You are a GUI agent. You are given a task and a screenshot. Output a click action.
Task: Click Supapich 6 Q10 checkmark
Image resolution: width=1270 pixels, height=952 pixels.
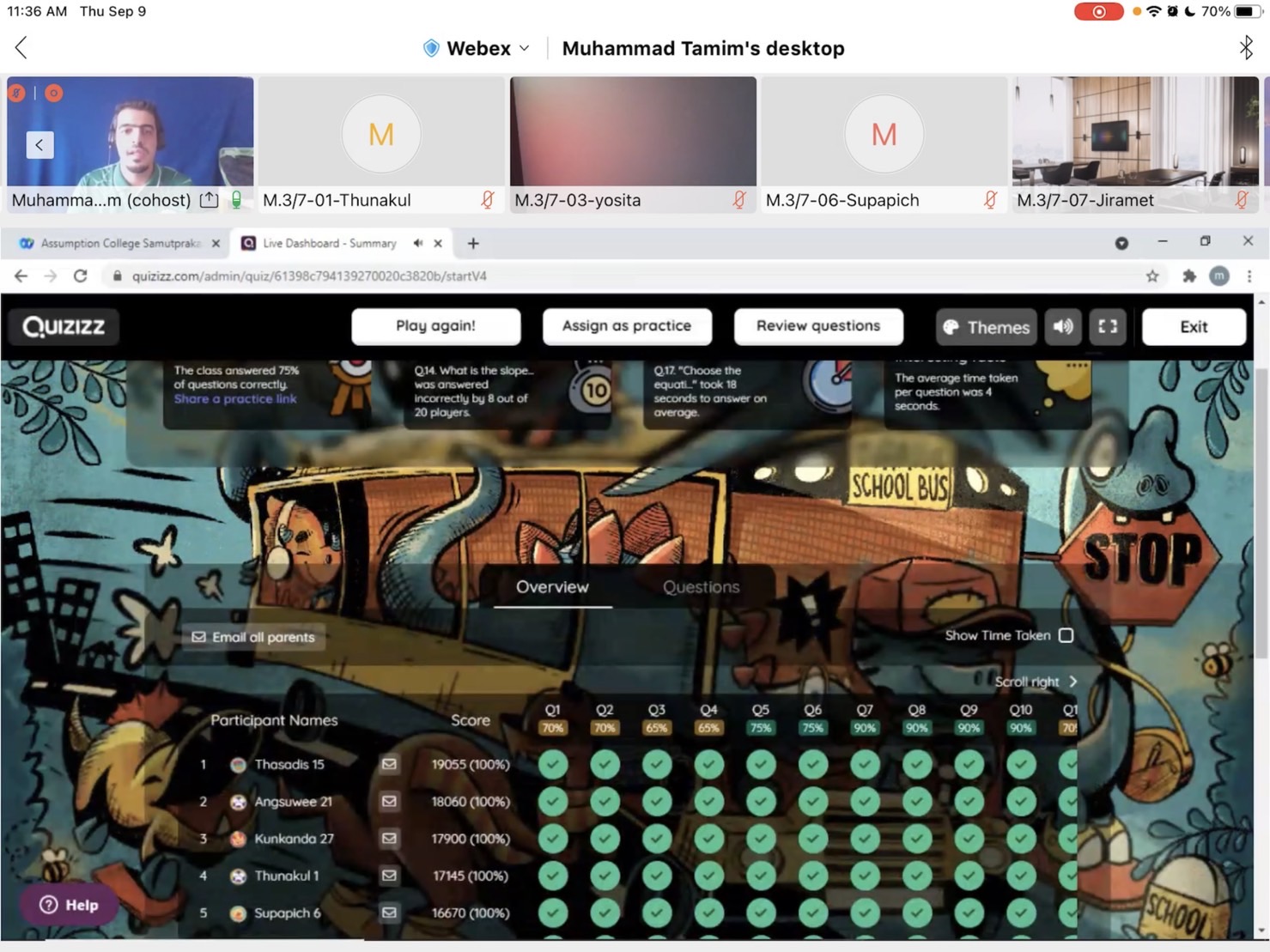[x=1021, y=913]
